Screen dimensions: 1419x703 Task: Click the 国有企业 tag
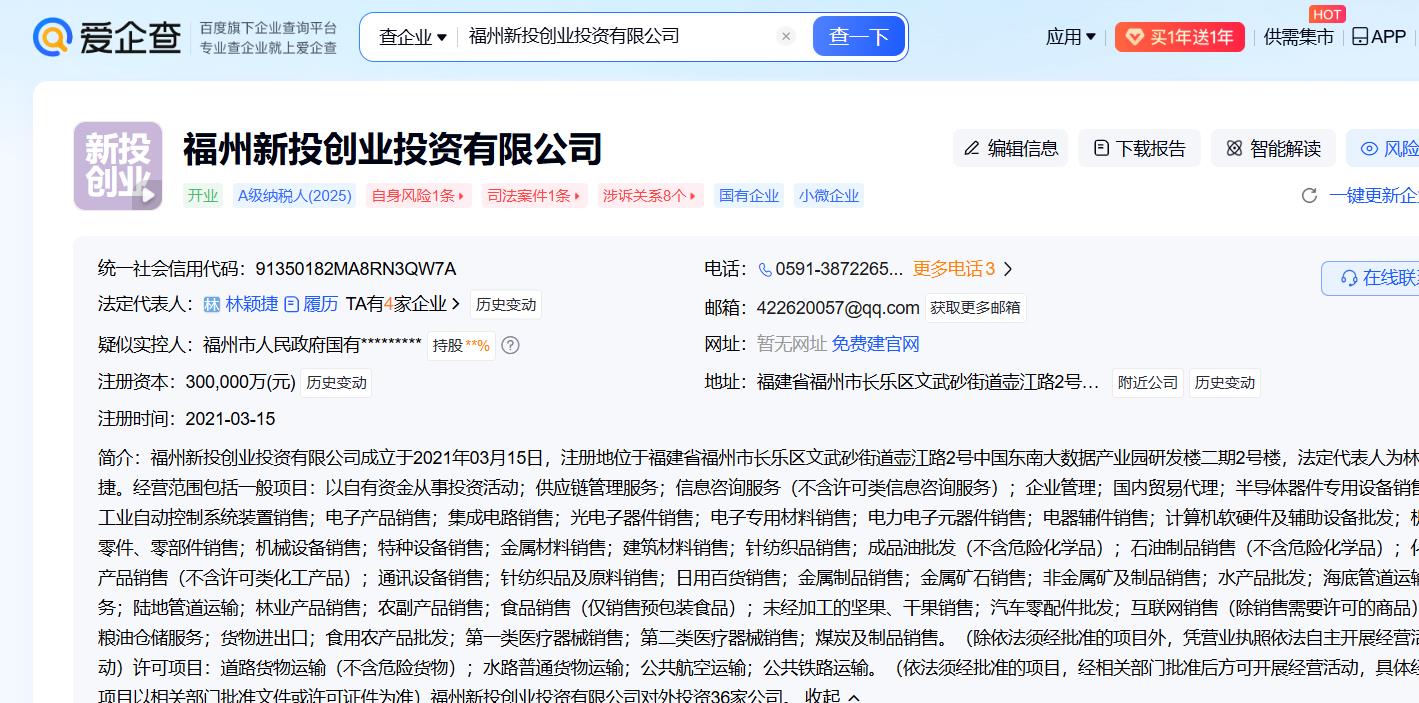pos(749,196)
